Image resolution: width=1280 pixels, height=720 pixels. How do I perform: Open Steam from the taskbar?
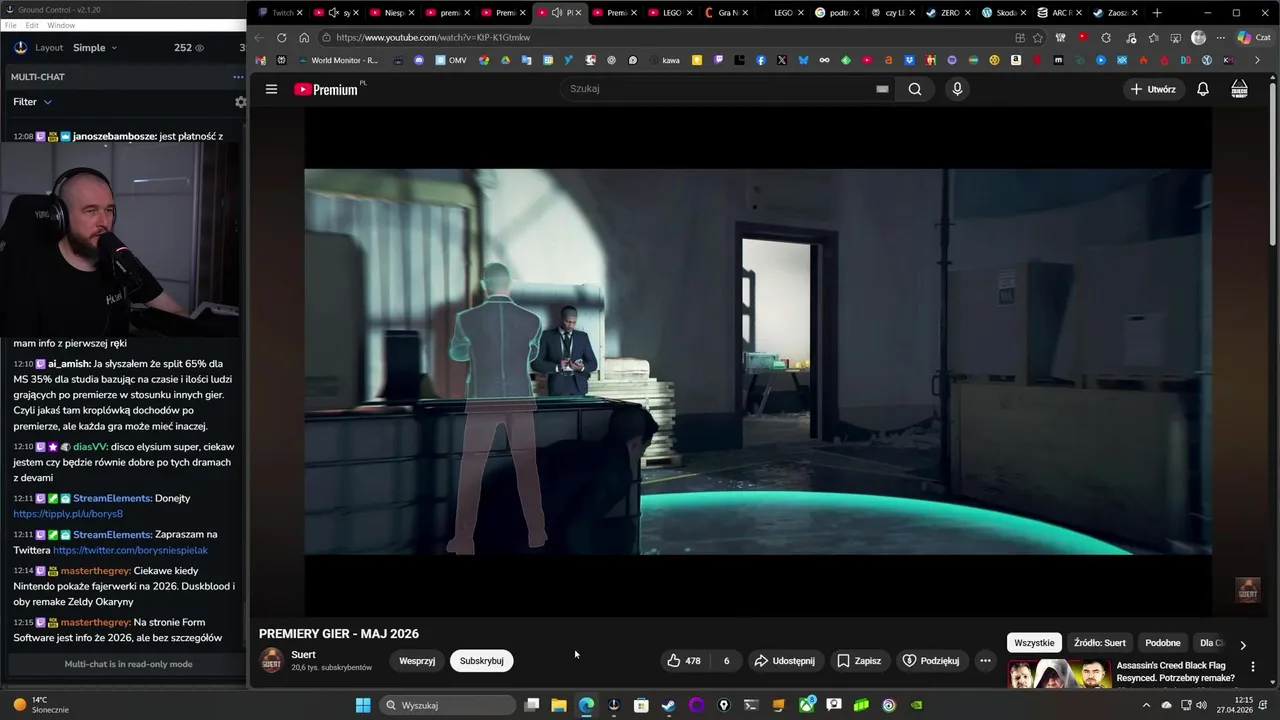coord(668,705)
